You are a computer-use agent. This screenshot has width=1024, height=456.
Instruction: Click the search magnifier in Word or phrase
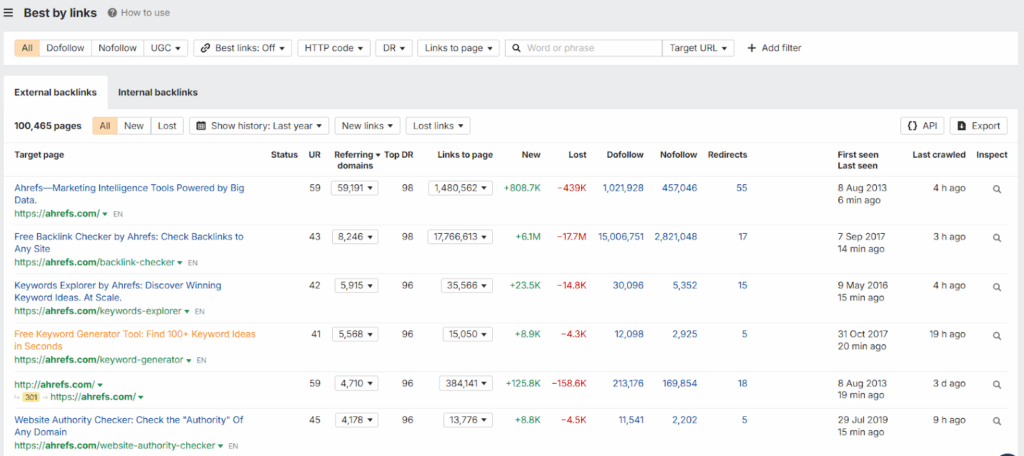tap(517, 48)
